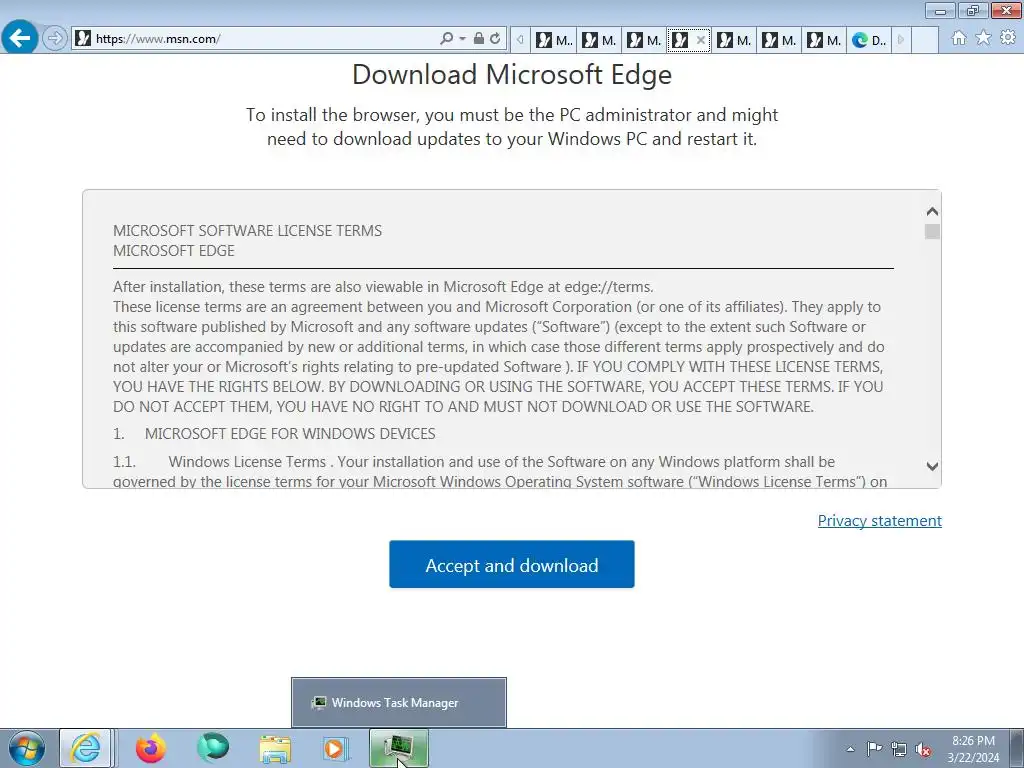
Task: Click the Accept and download button
Action: (x=512, y=564)
